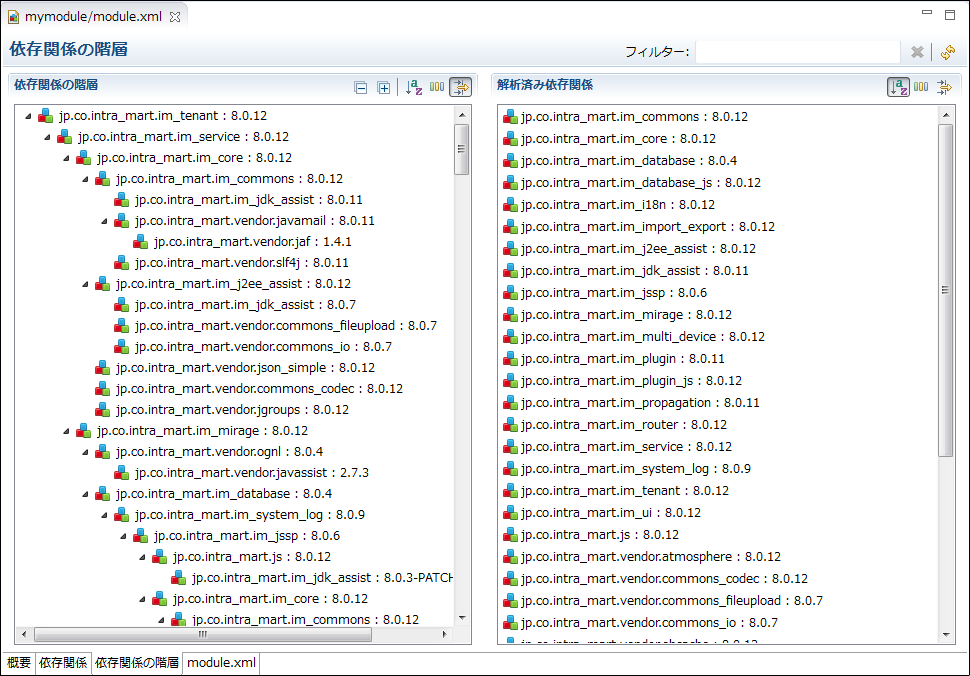Click the im_database 8.0.4 module icon in resolved list
The width and height of the screenshot is (970, 676).
[x=510, y=161]
